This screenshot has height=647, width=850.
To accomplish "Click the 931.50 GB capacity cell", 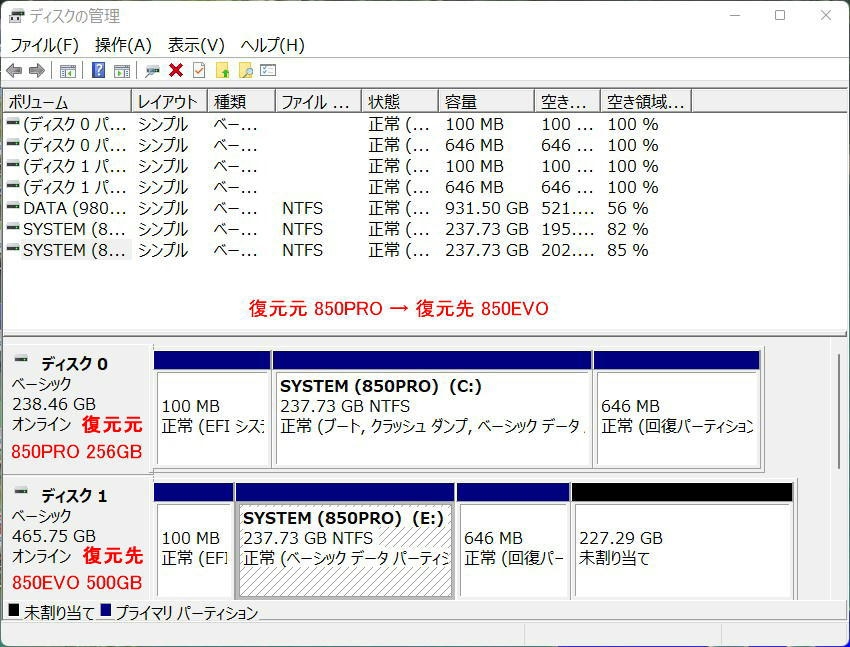I will click(486, 208).
